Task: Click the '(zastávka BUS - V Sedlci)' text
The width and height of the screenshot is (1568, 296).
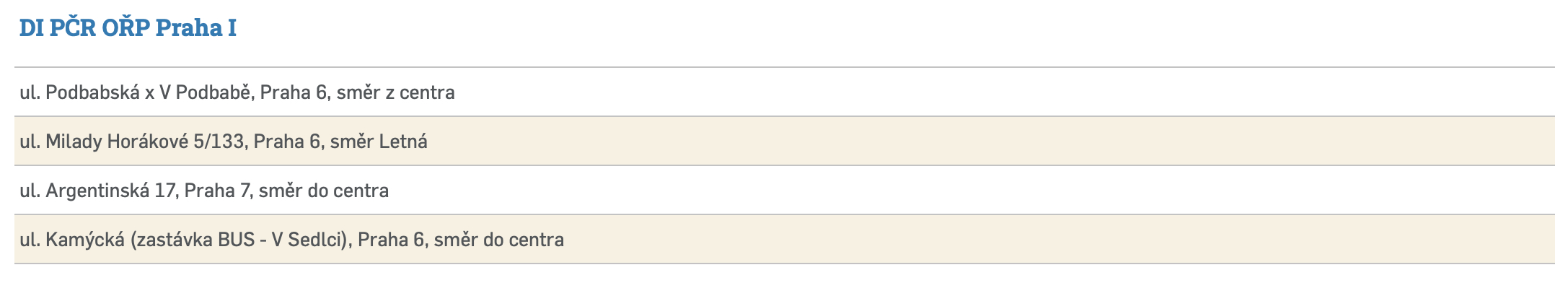Action: coord(241,240)
